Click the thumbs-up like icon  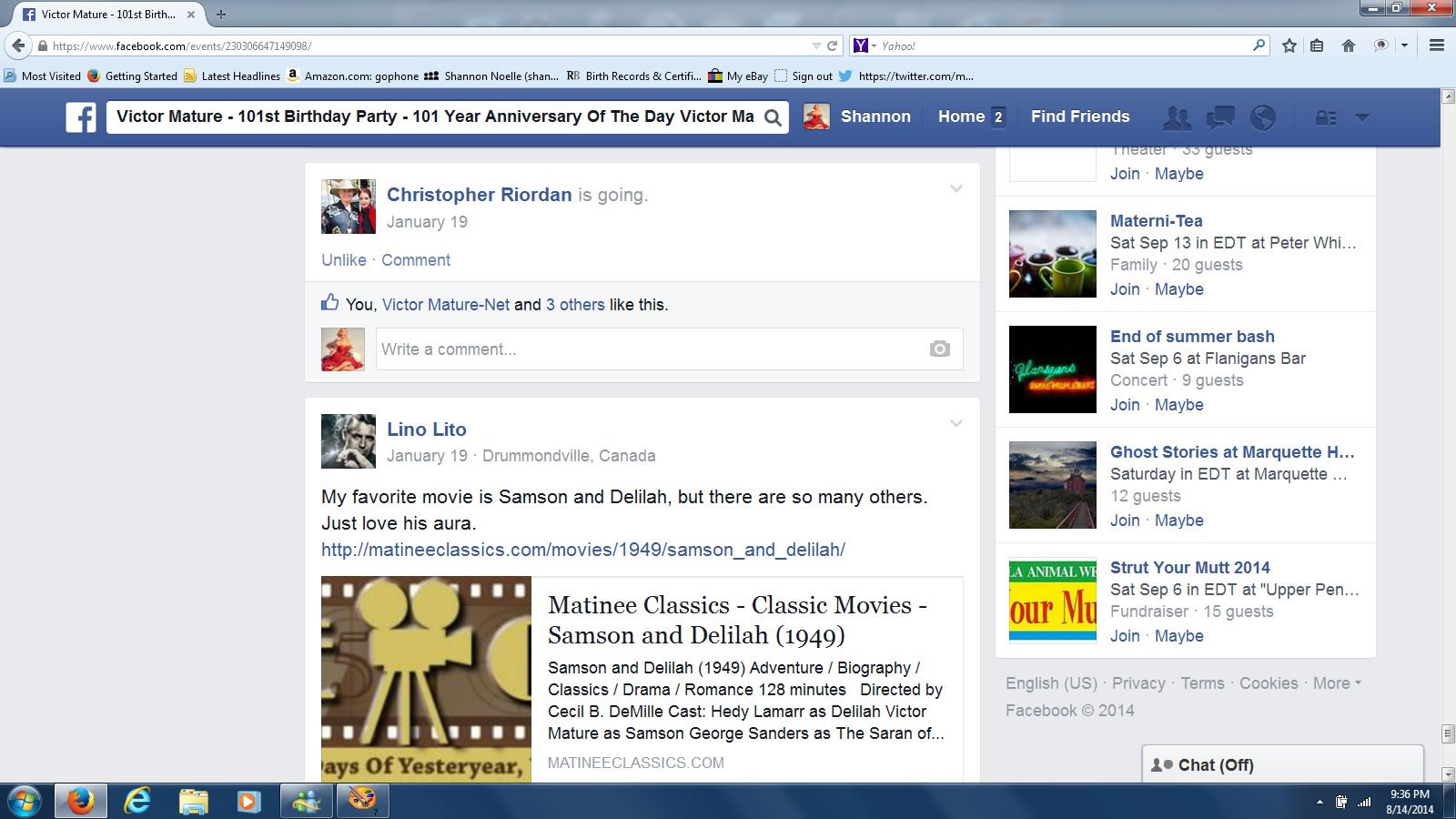click(x=329, y=302)
